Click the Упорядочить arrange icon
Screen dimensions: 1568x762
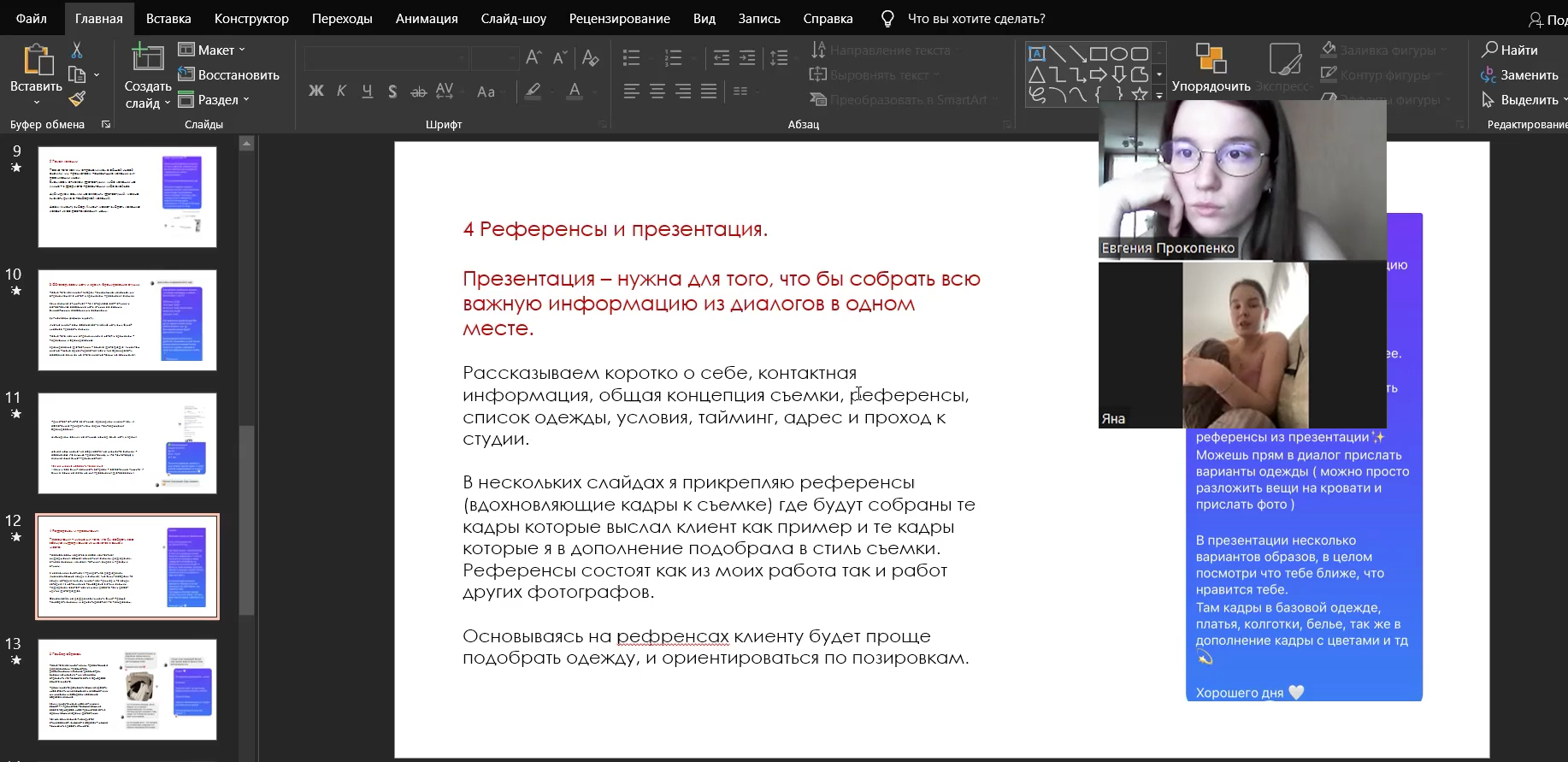(x=1211, y=60)
